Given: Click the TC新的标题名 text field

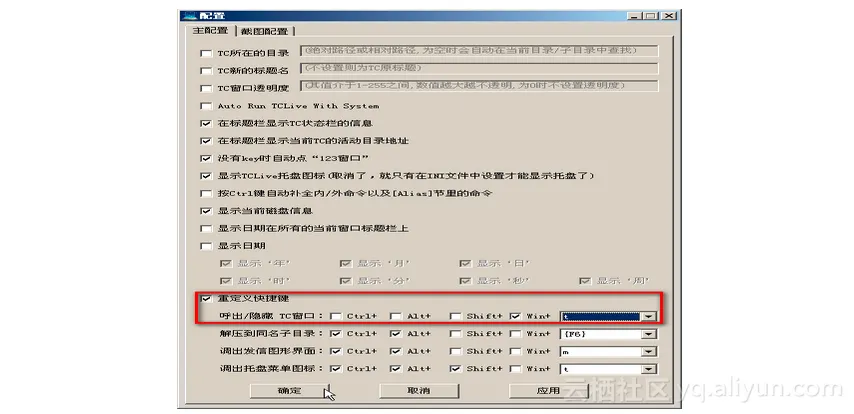Looking at the screenshot, I should pyautogui.click(x=480, y=69).
